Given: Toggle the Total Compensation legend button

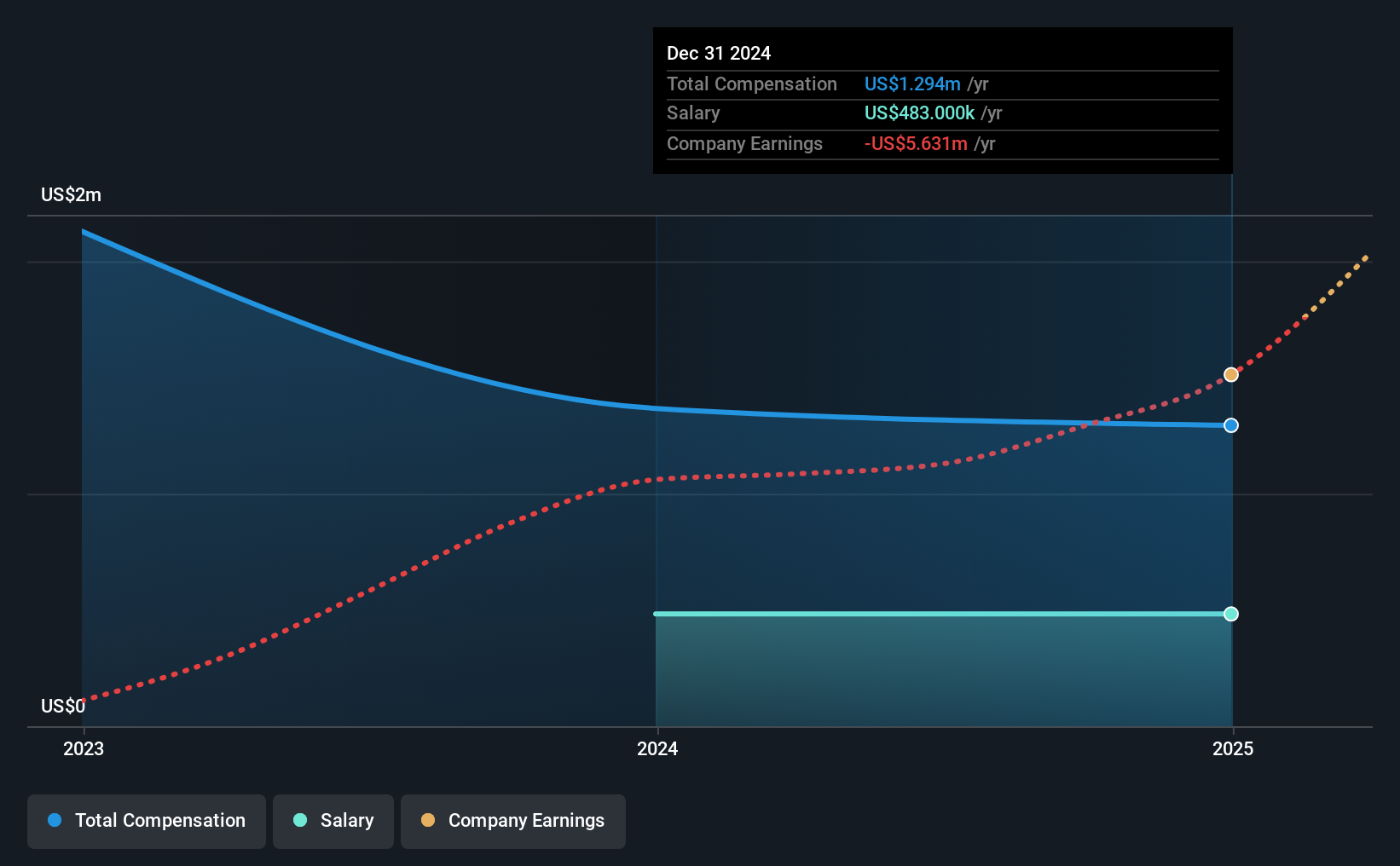Looking at the screenshot, I should [147, 821].
